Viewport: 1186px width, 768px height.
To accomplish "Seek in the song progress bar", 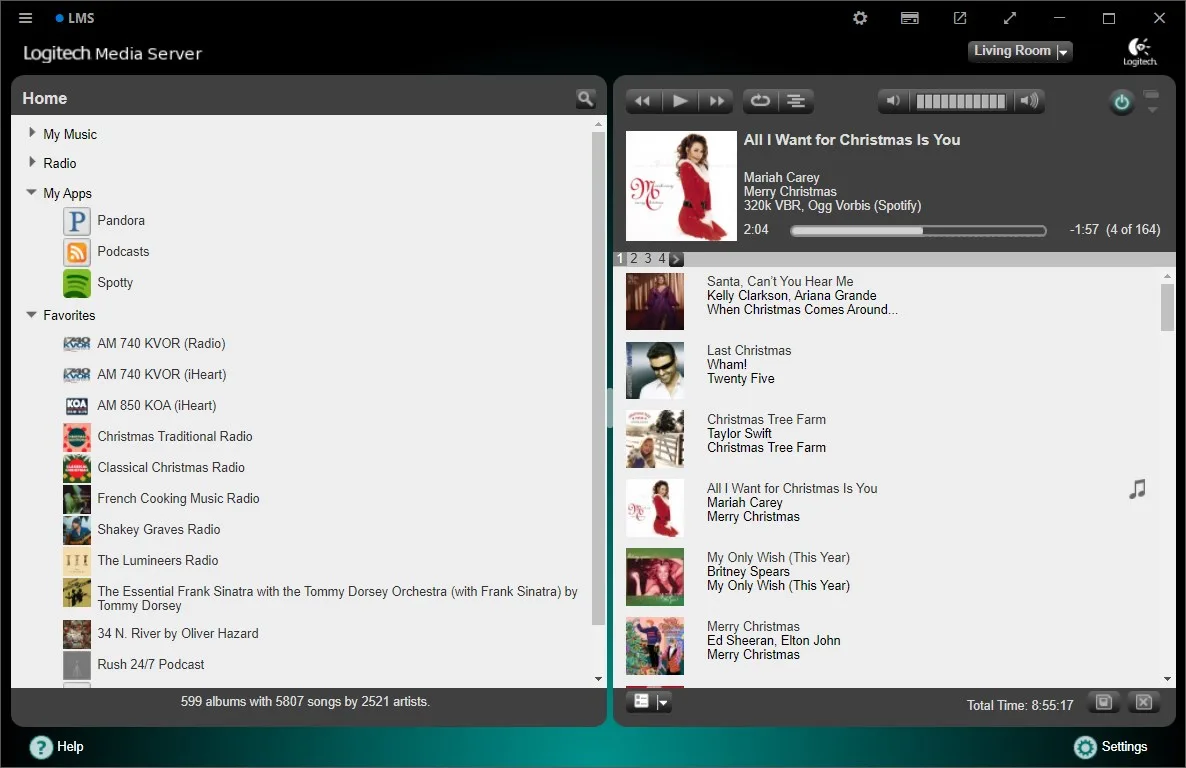I will tap(918, 231).
